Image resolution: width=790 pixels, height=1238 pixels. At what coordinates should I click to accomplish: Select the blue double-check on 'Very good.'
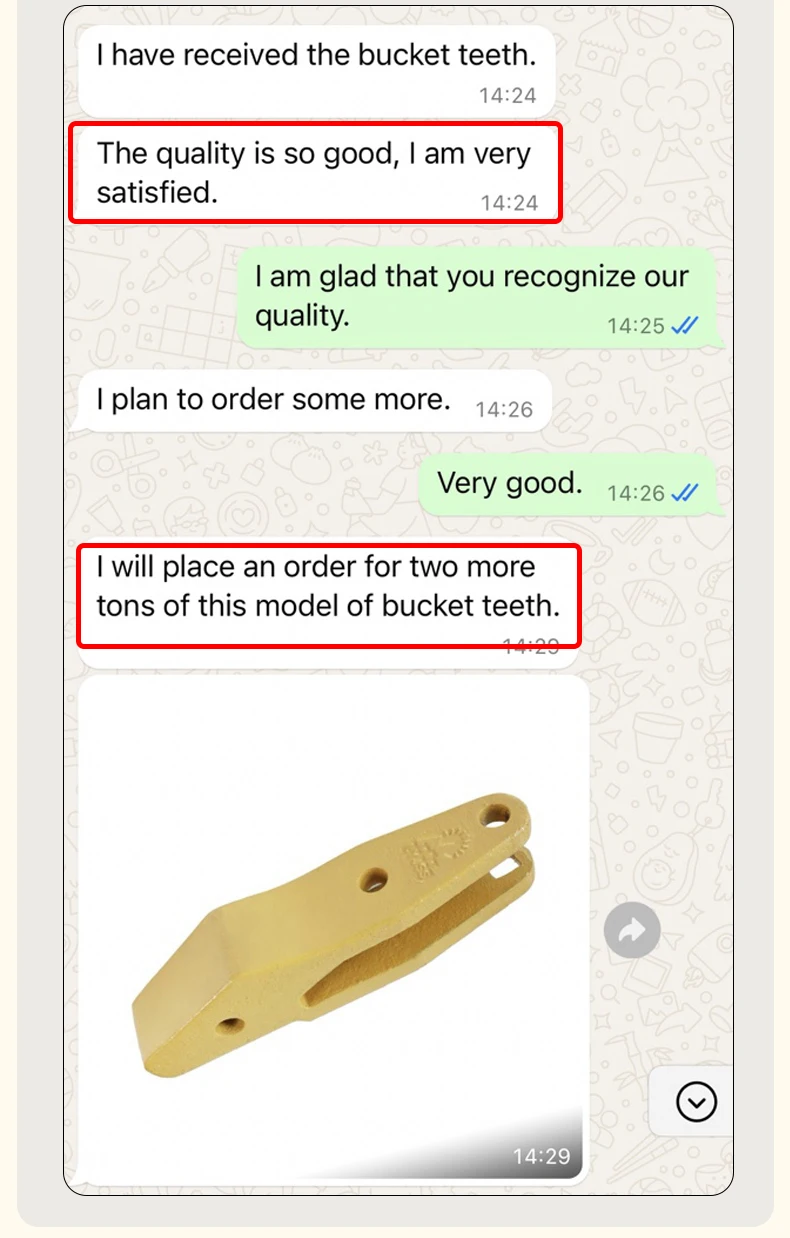tap(685, 493)
